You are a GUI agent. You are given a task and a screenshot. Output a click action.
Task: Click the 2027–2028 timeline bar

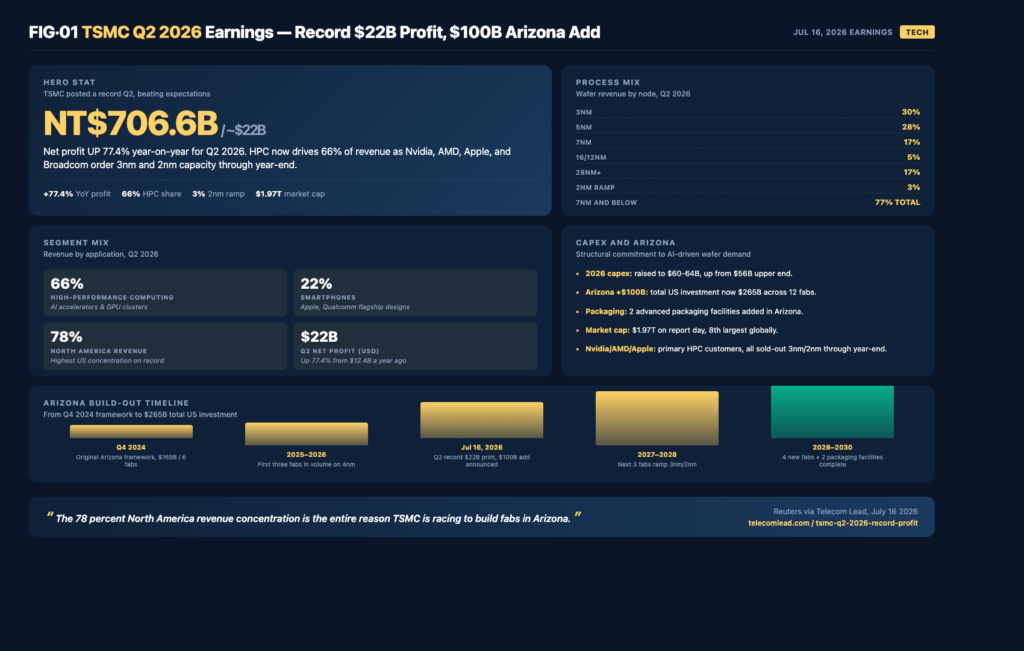click(x=657, y=419)
